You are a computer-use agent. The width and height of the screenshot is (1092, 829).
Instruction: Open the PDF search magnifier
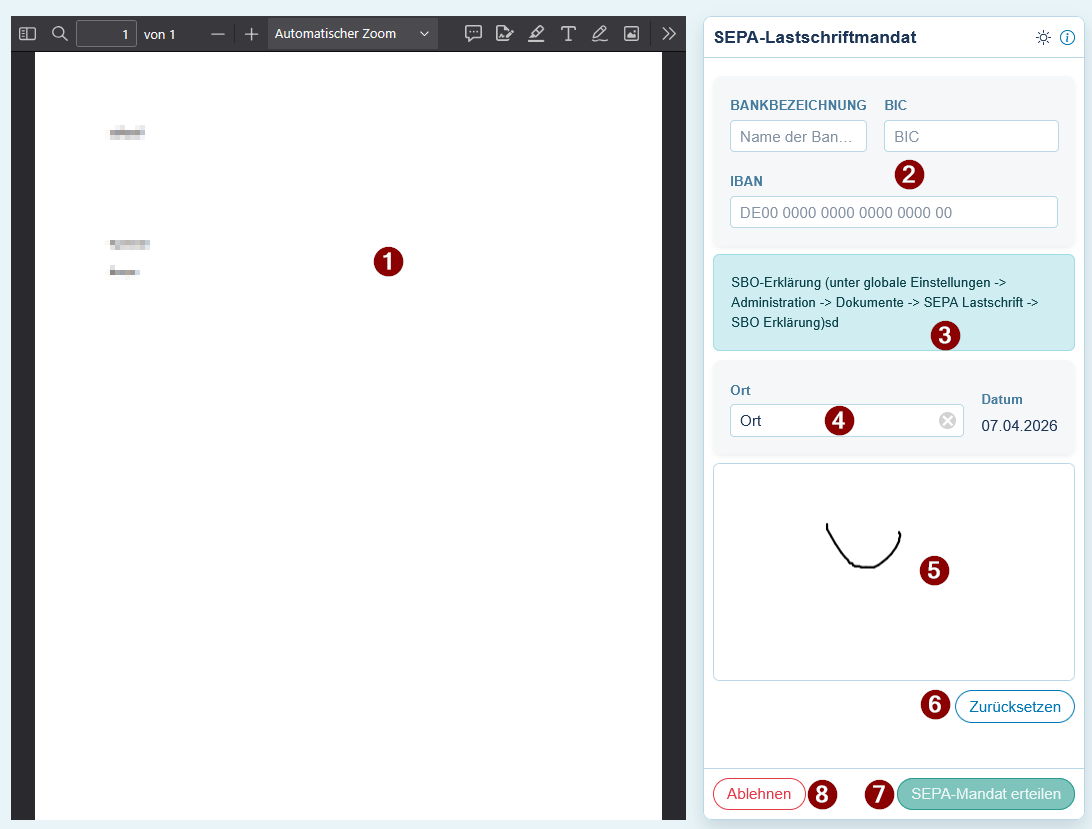point(60,33)
